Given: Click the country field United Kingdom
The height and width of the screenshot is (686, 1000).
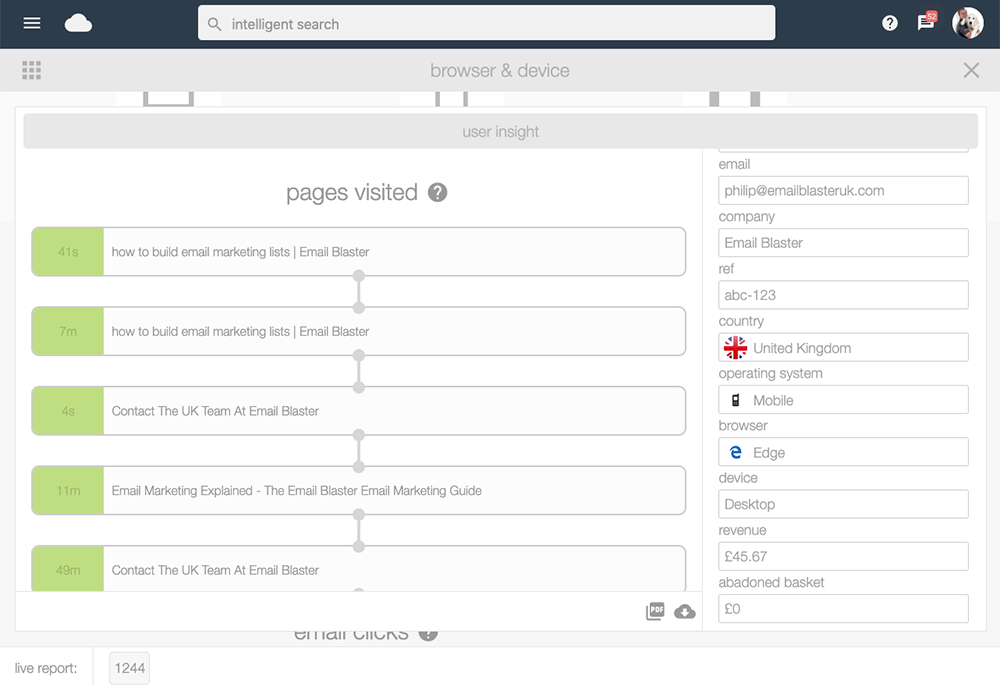Looking at the screenshot, I should 843,347.
